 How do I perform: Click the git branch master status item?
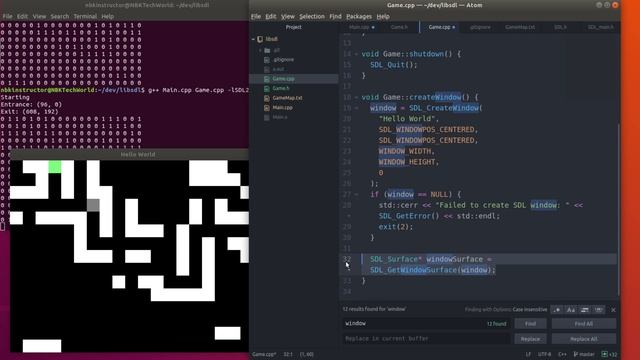coord(584,354)
